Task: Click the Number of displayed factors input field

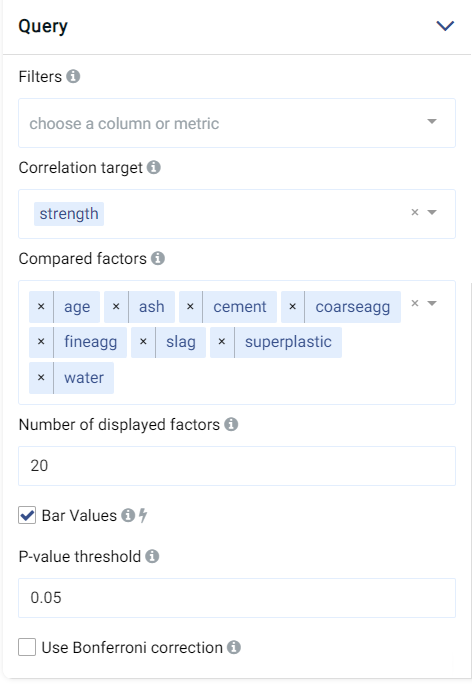Action: point(237,466)
